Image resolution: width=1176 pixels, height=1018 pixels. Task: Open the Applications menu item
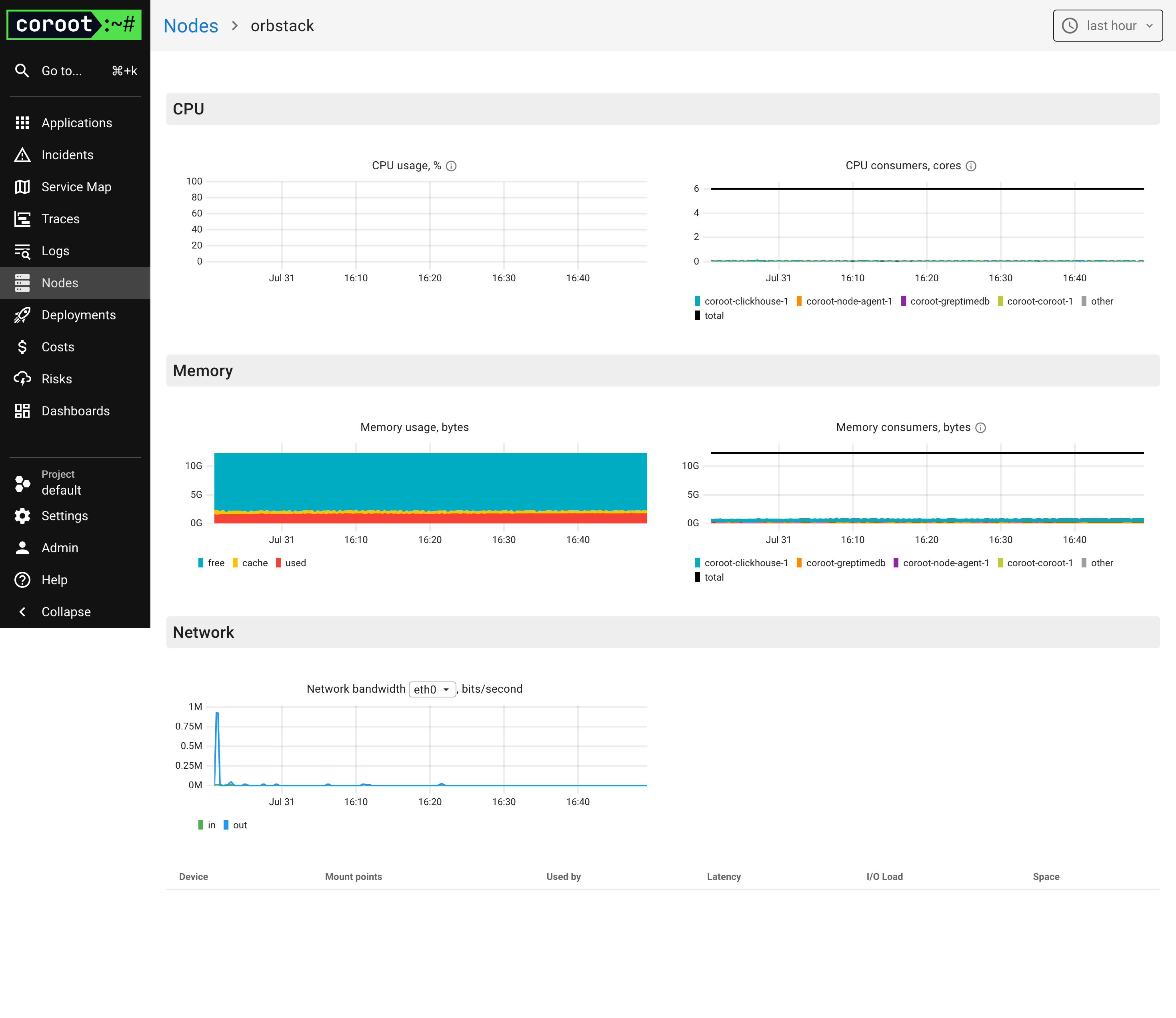coord(76,123)
